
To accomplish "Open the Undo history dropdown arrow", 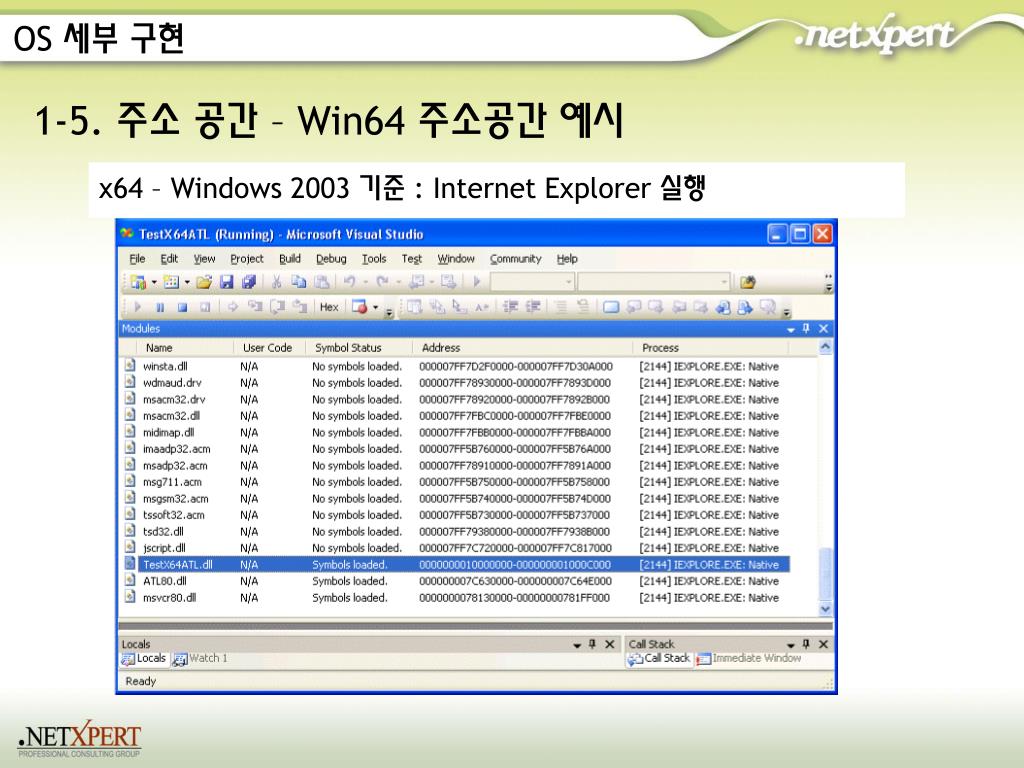I will [x=366, y=282].
